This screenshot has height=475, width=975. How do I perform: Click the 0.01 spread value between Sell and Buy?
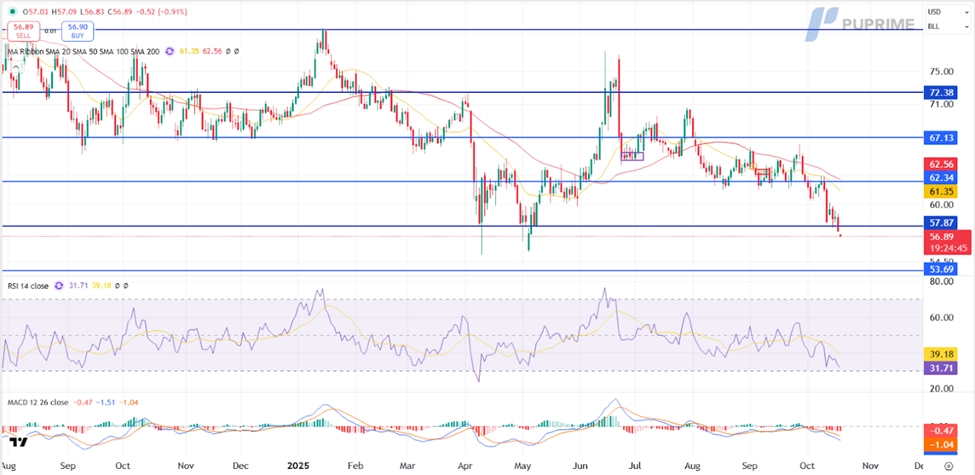click(x=48, y=30)
